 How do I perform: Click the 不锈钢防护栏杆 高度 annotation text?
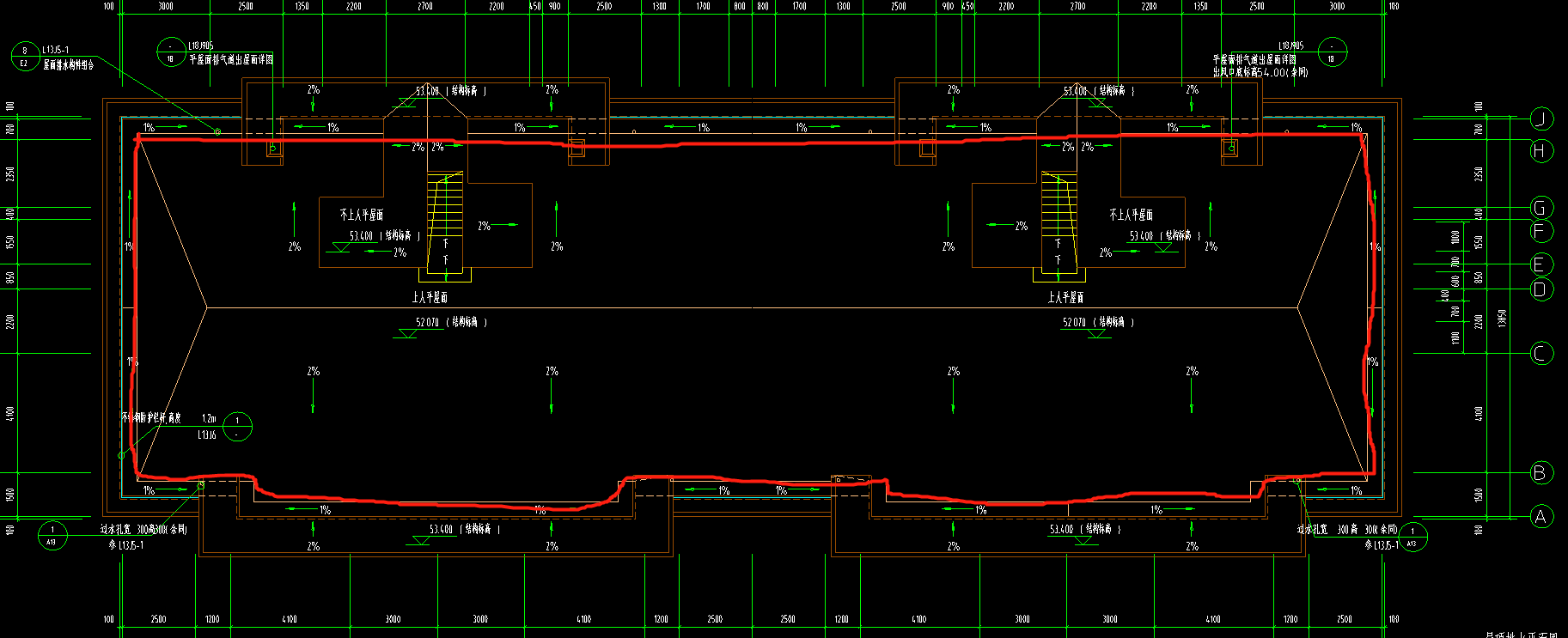pos(151,417)
